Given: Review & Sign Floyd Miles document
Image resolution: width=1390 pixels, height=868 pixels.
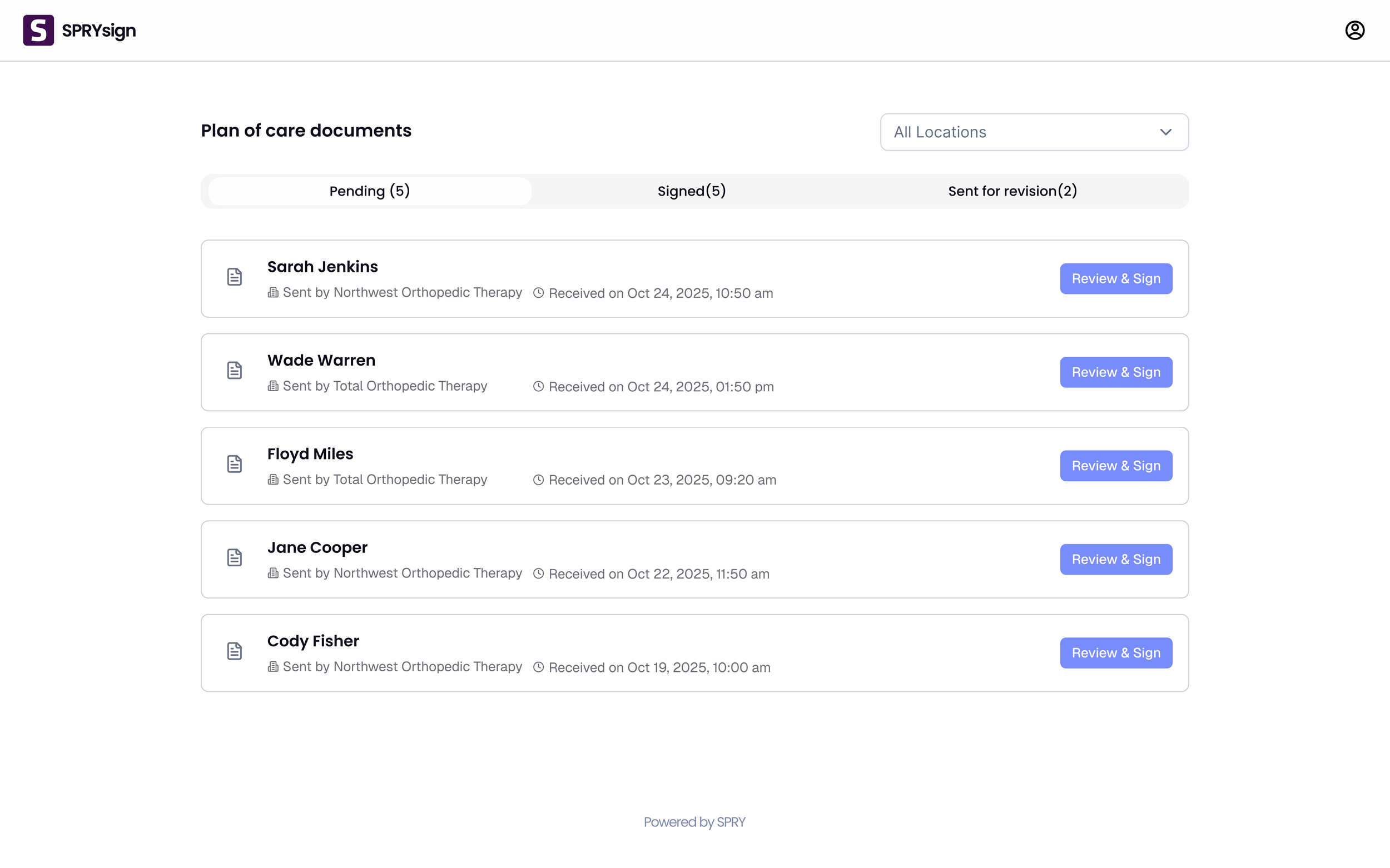Looking at the screenshot, I should [1116, 466].
